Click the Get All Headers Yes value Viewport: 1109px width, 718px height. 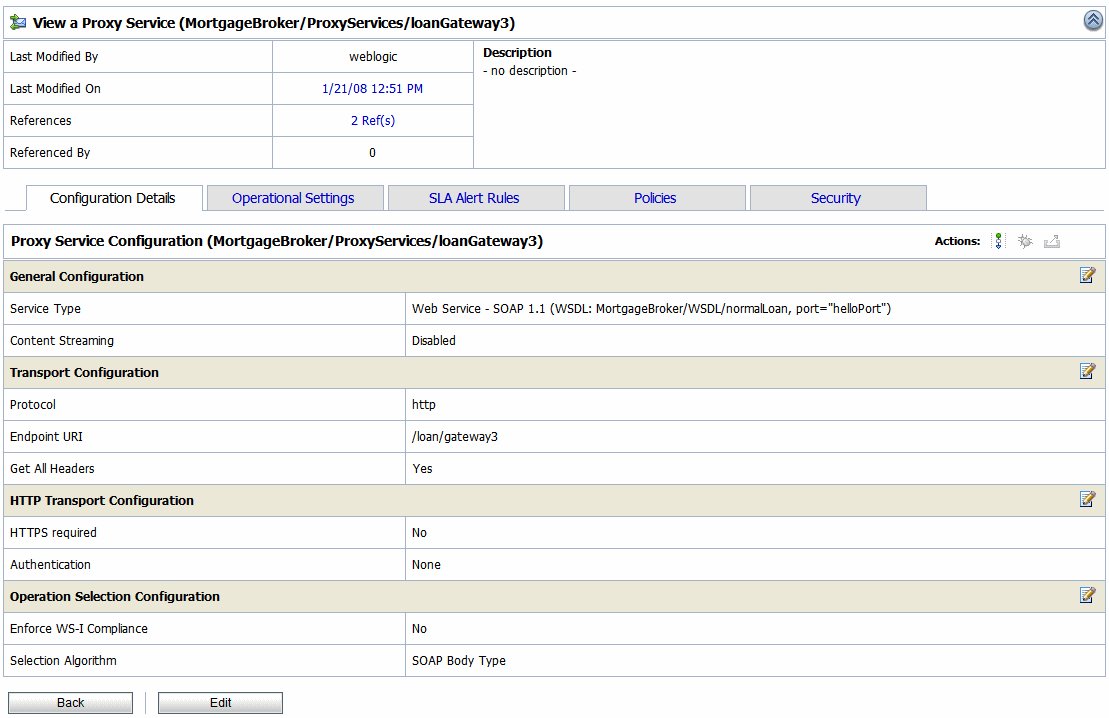[422, 468]
